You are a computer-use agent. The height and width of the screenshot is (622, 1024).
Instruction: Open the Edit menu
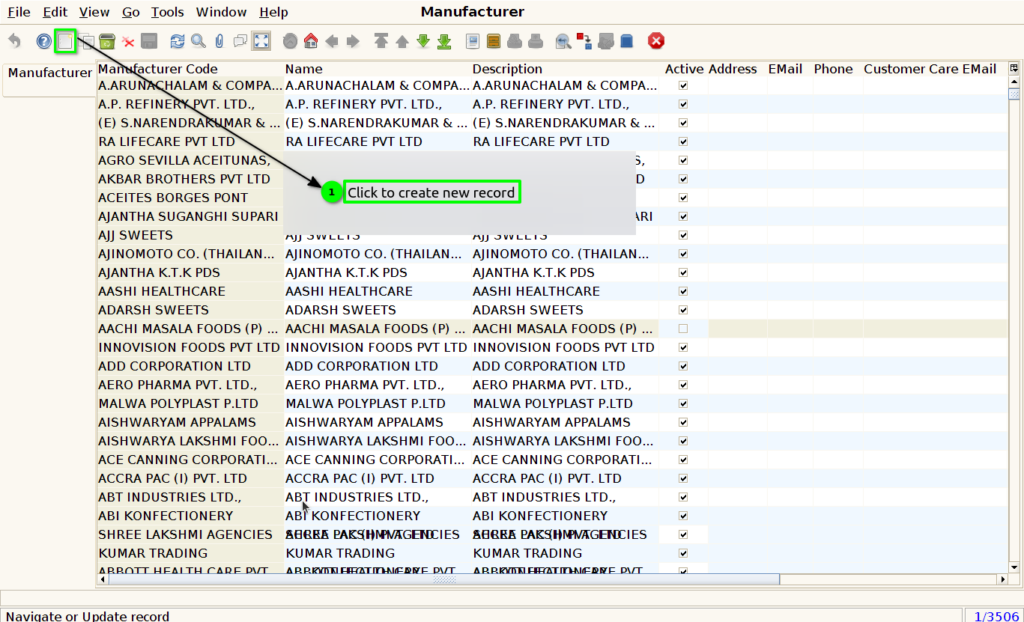point(55,12)
